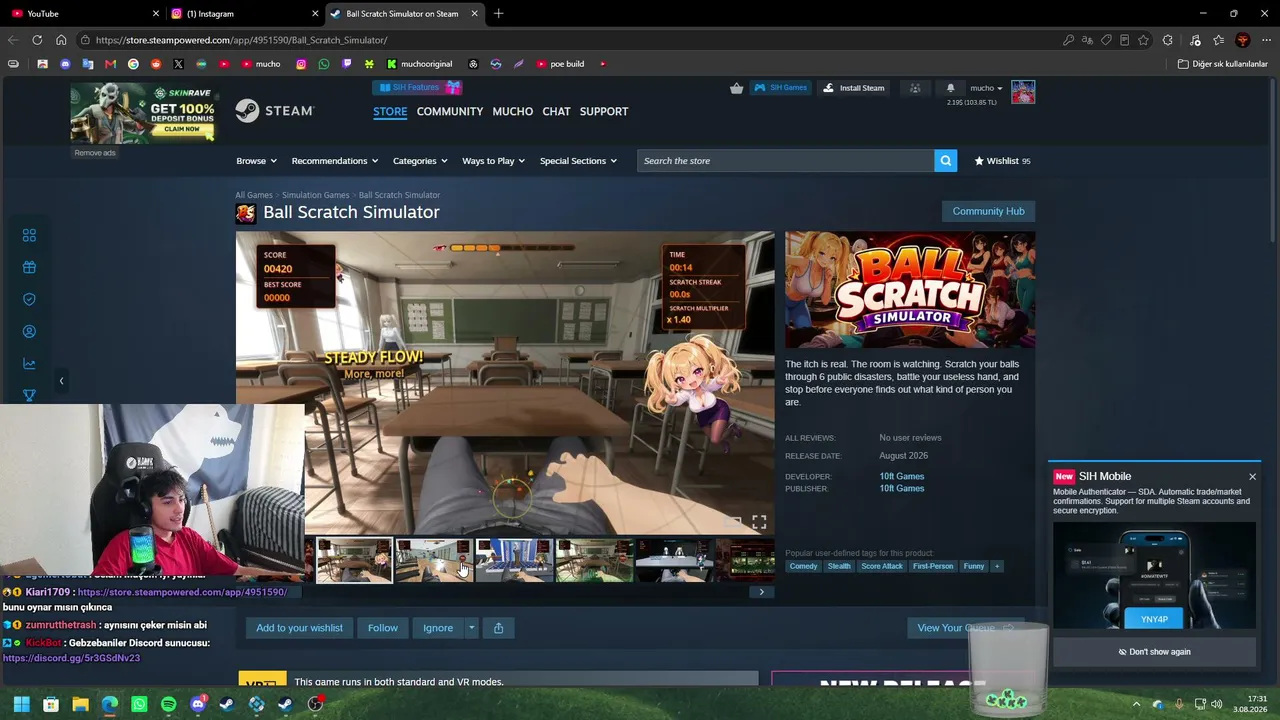Select the Comedy tag
The height and width of the screenshot is (720, 1280).
[803, 566]
